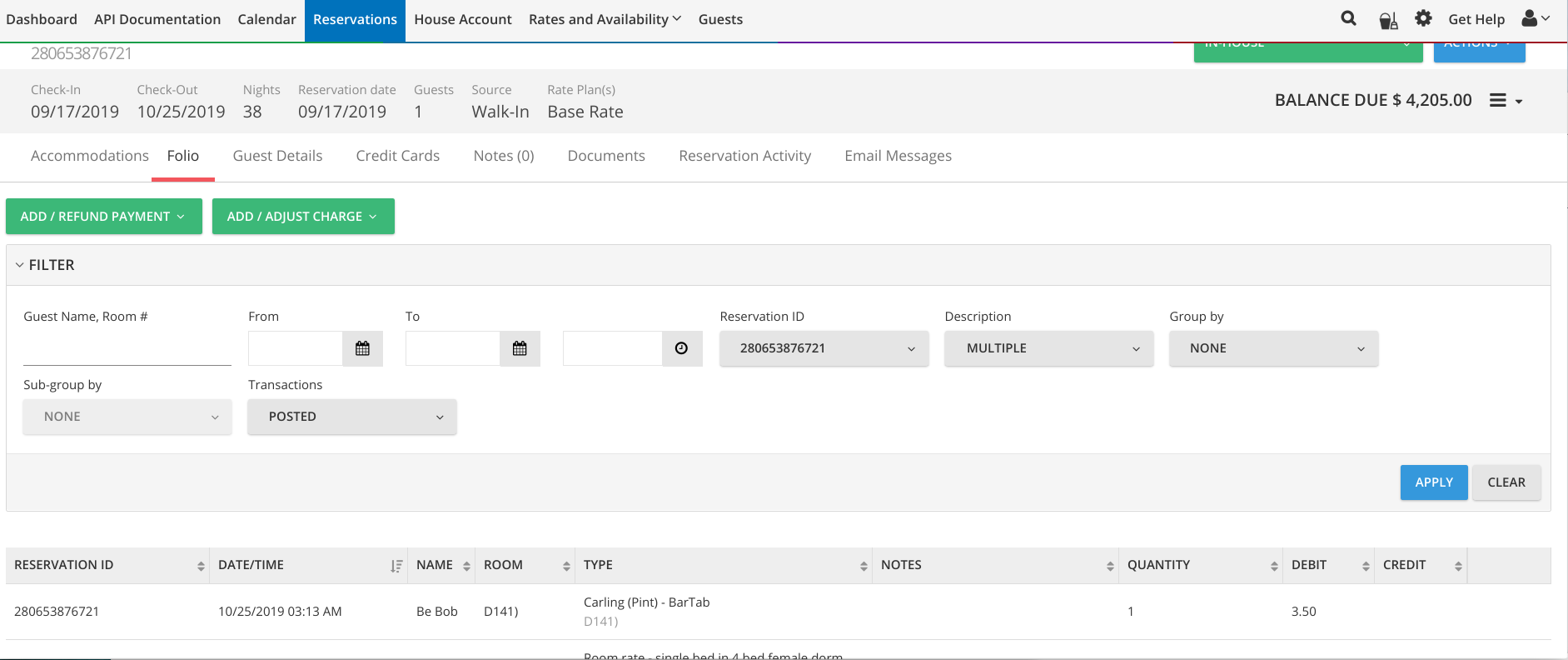Click the clock time picker icon
Image resolution: width=1568 pixels, height=660 pixels.
[x=681, y=348]
